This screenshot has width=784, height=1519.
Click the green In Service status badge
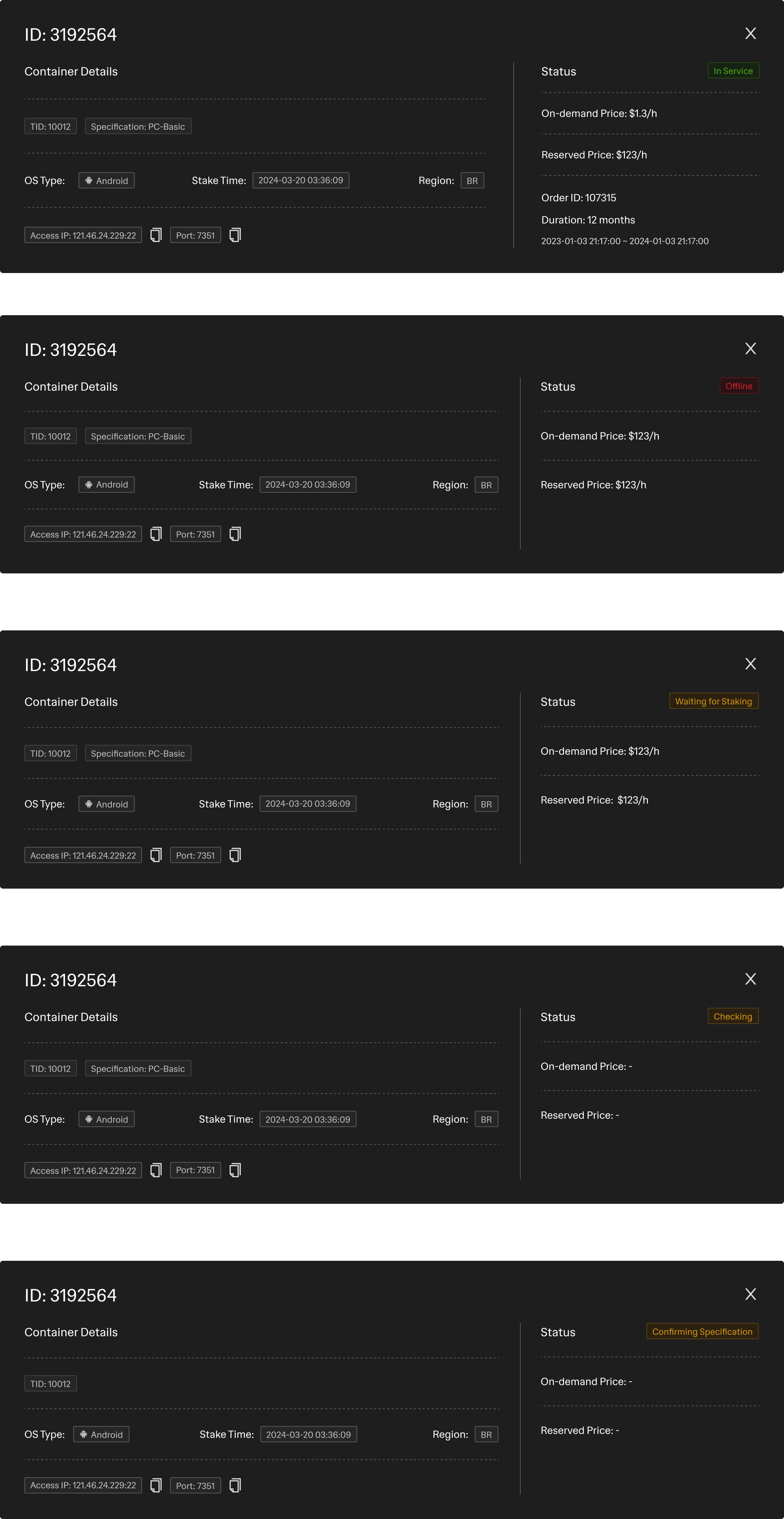pos(733,71)
